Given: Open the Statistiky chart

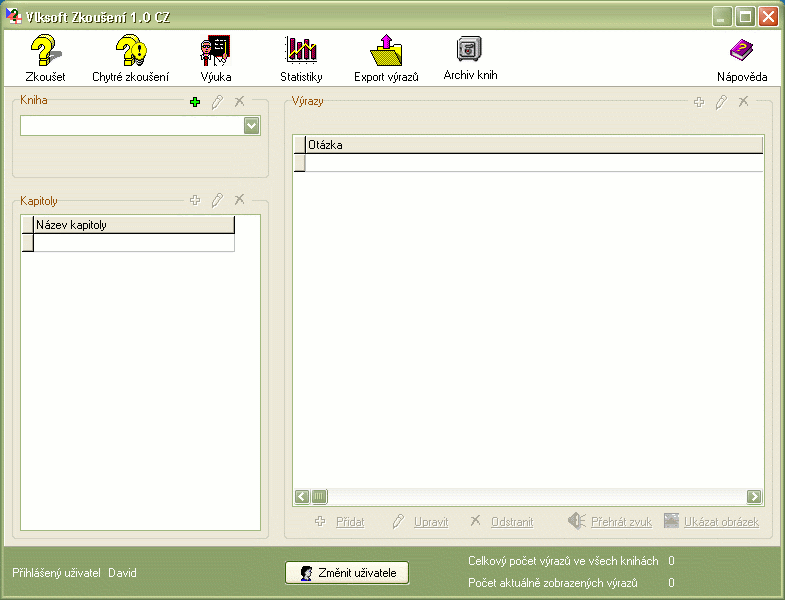Looking at the screenshot, I should point(301,58).
